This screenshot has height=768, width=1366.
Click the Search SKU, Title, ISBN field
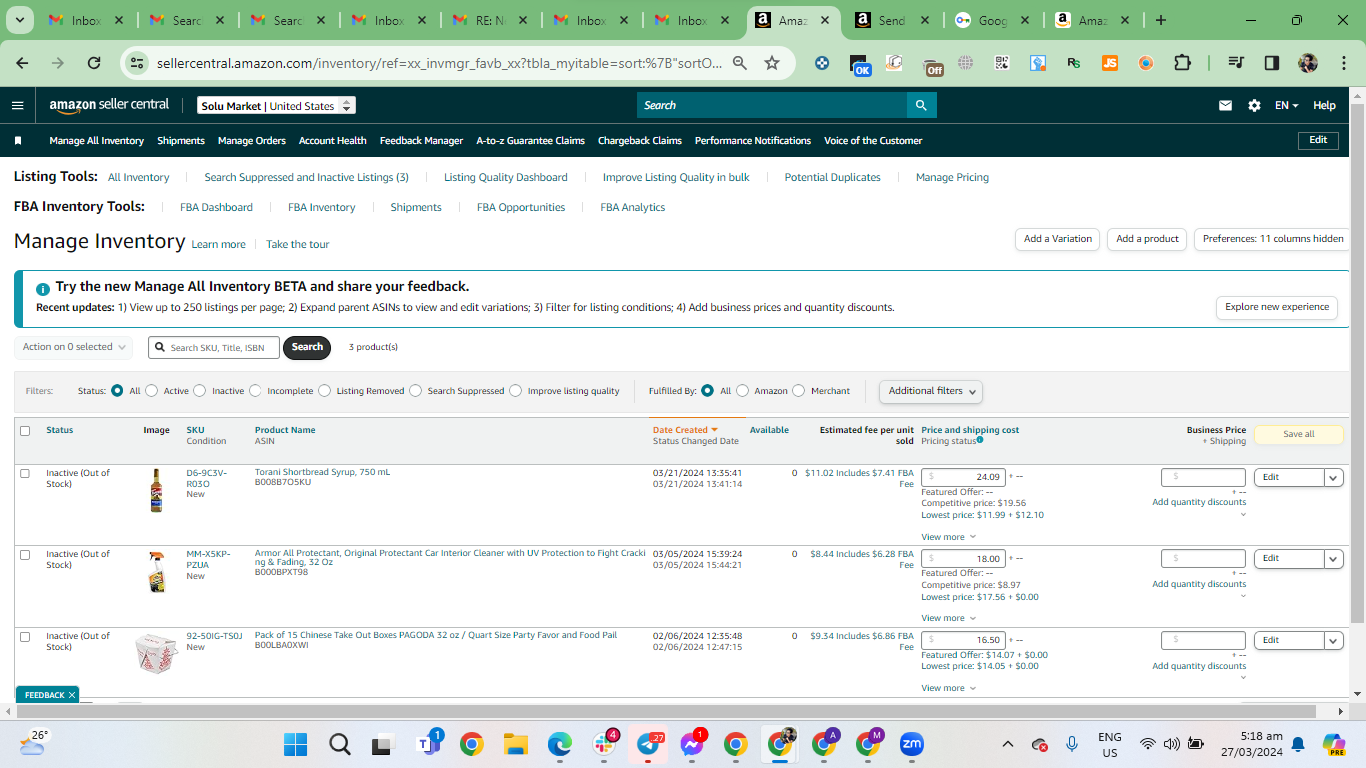click(x=214, y=347)
